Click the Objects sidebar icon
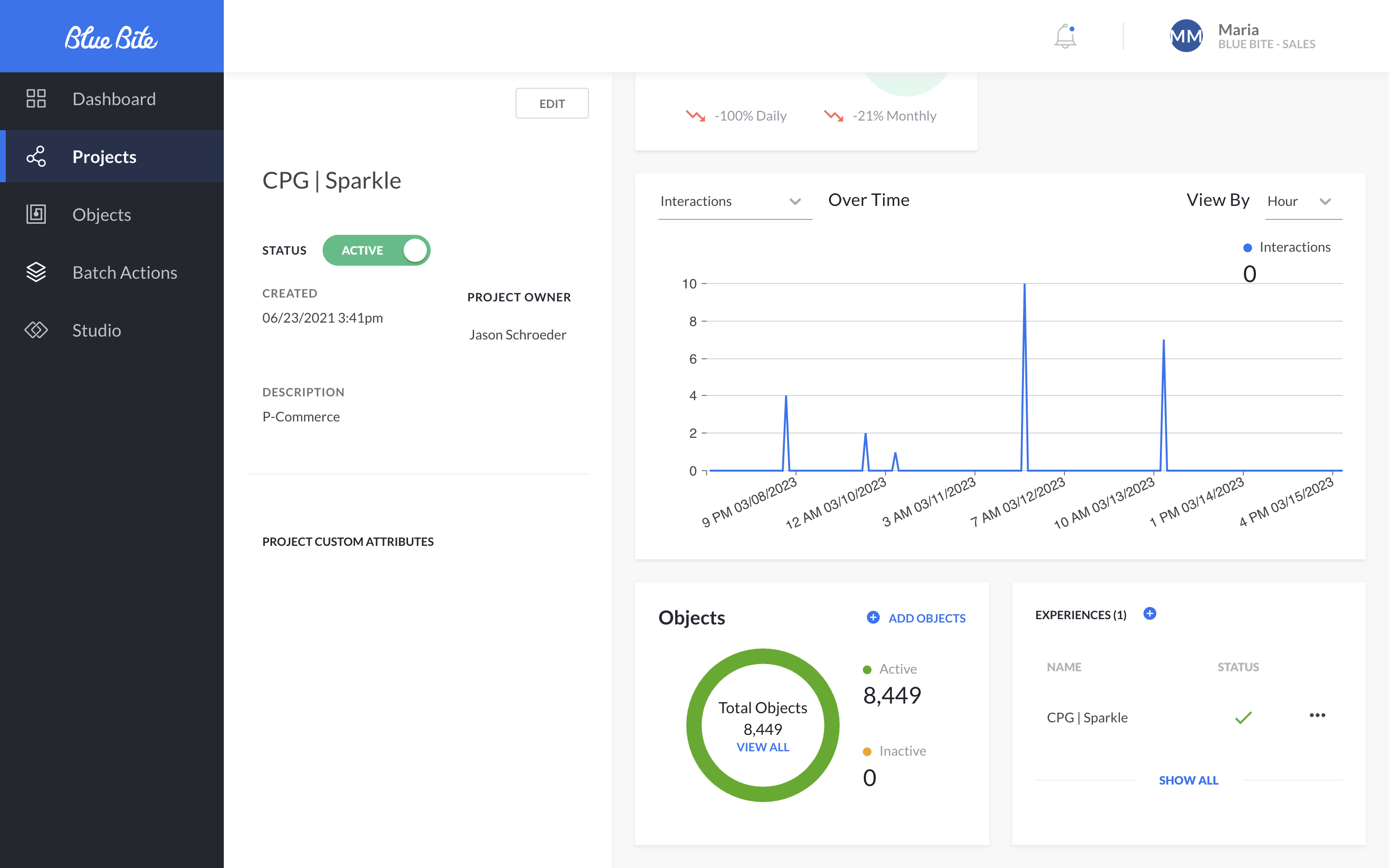The image size is (1389, 868). click(x=36, y=214)
